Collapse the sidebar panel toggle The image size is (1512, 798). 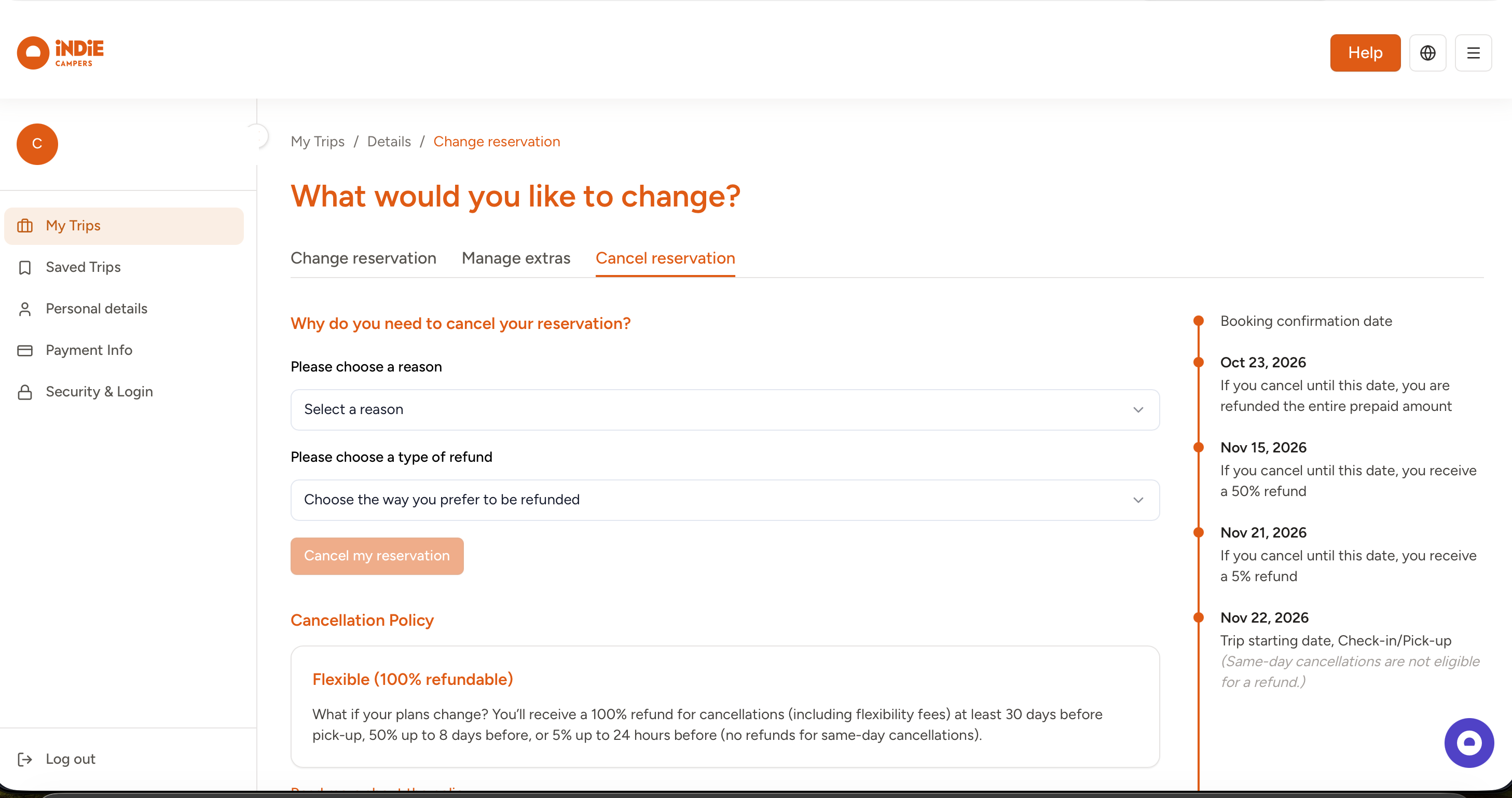[257, 136]
